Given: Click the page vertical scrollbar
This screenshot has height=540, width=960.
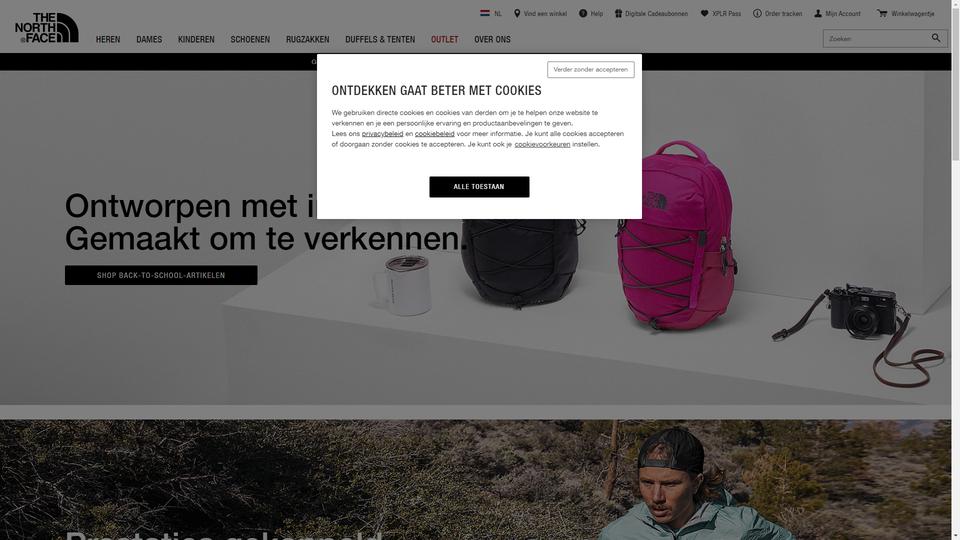Looking at the screenshot, I should [x=956, y=270].
